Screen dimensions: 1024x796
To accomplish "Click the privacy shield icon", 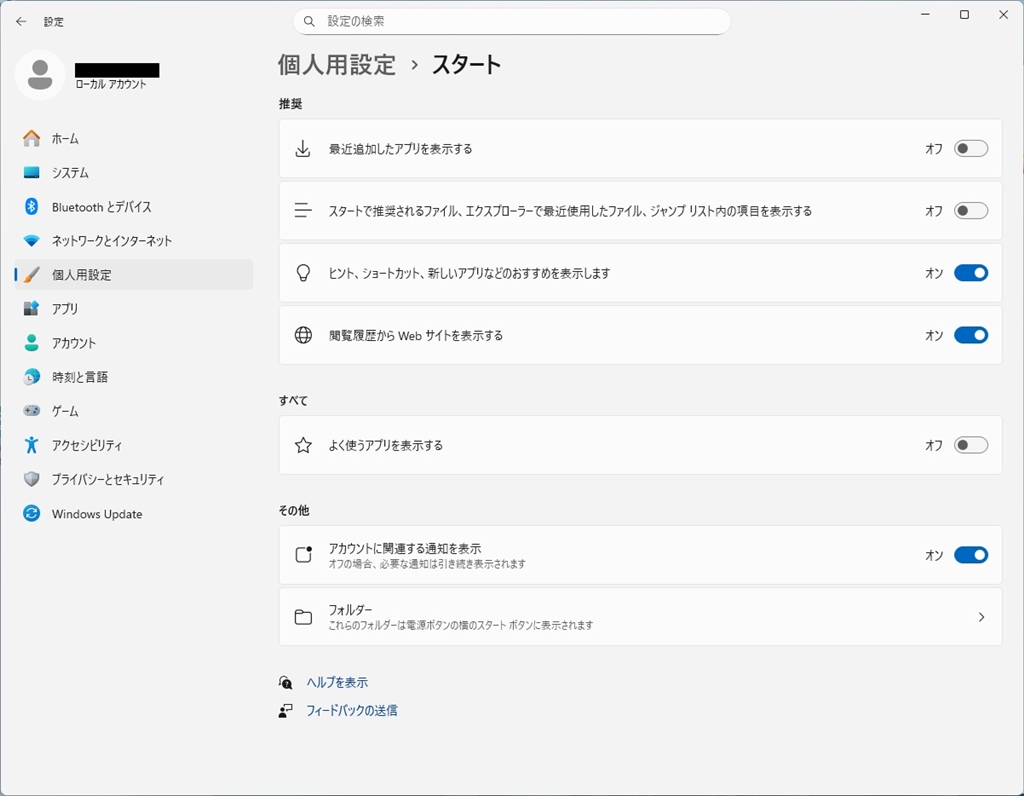I will point(32,479).
